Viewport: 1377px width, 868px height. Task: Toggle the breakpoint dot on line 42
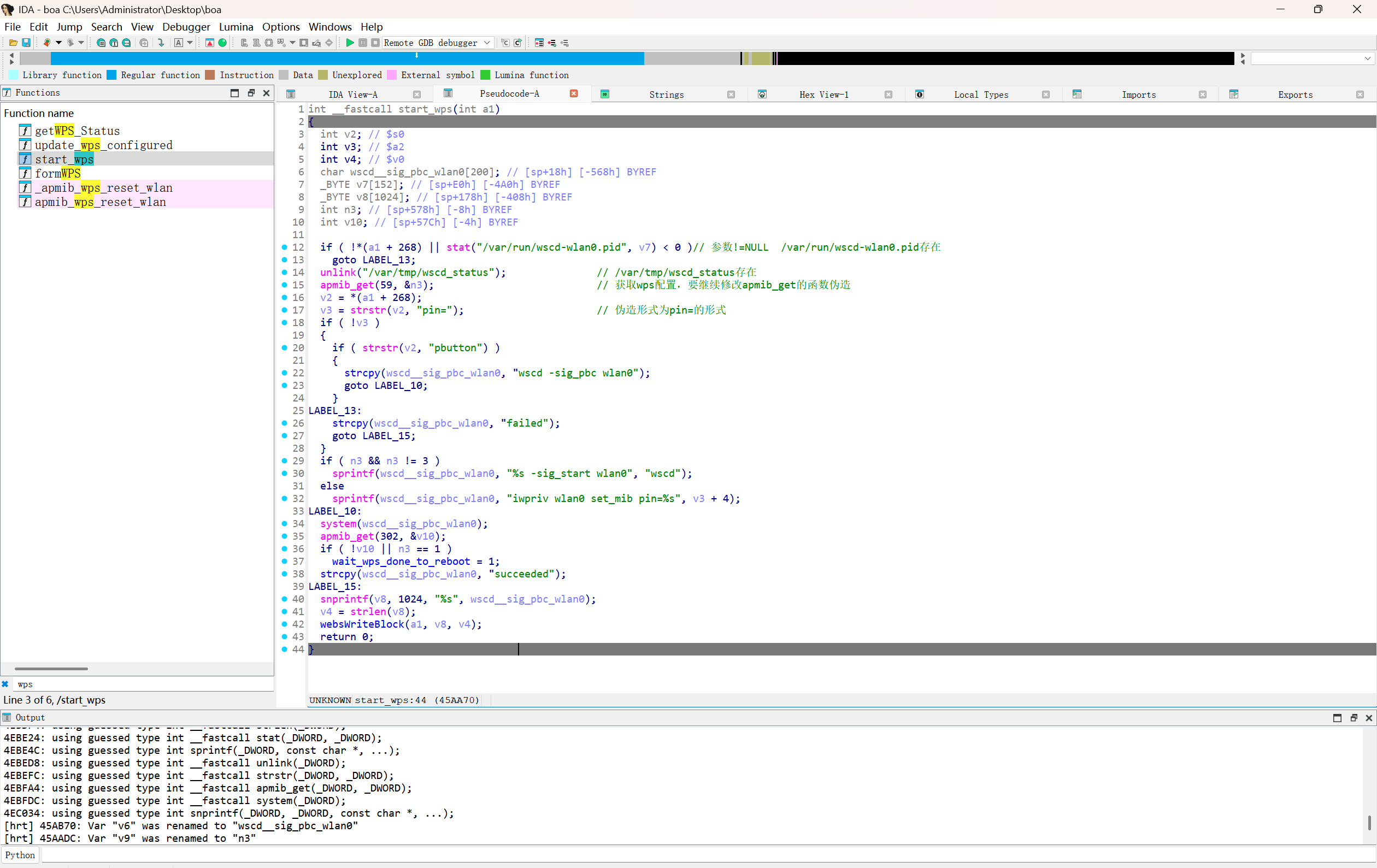tap(285, 624)
